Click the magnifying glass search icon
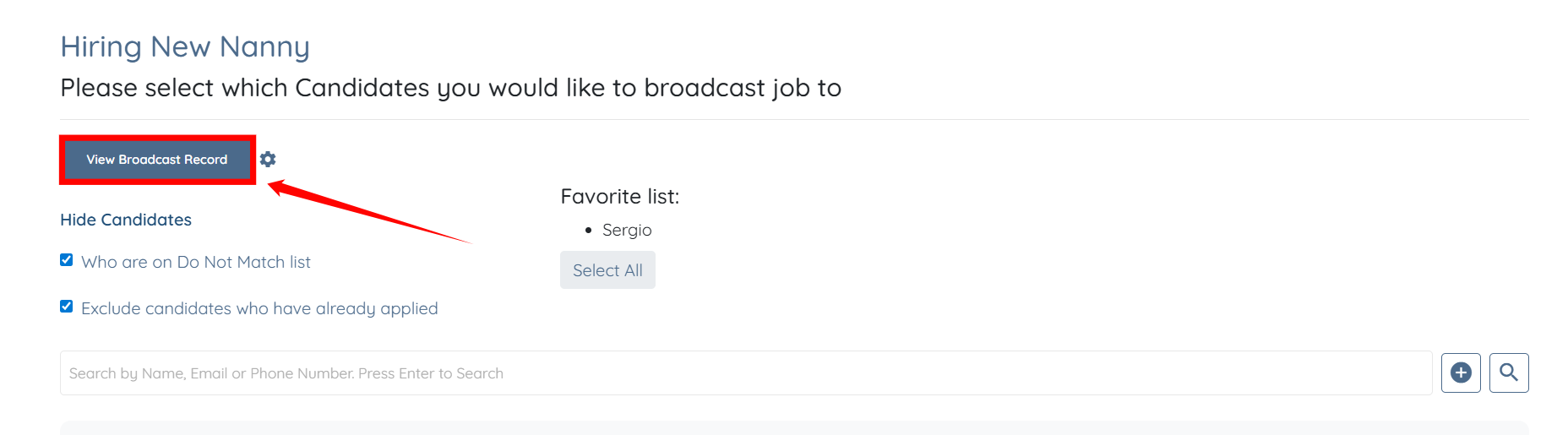The width and height of the screenshot is (1568, 435). click(x=1509, y=372)
